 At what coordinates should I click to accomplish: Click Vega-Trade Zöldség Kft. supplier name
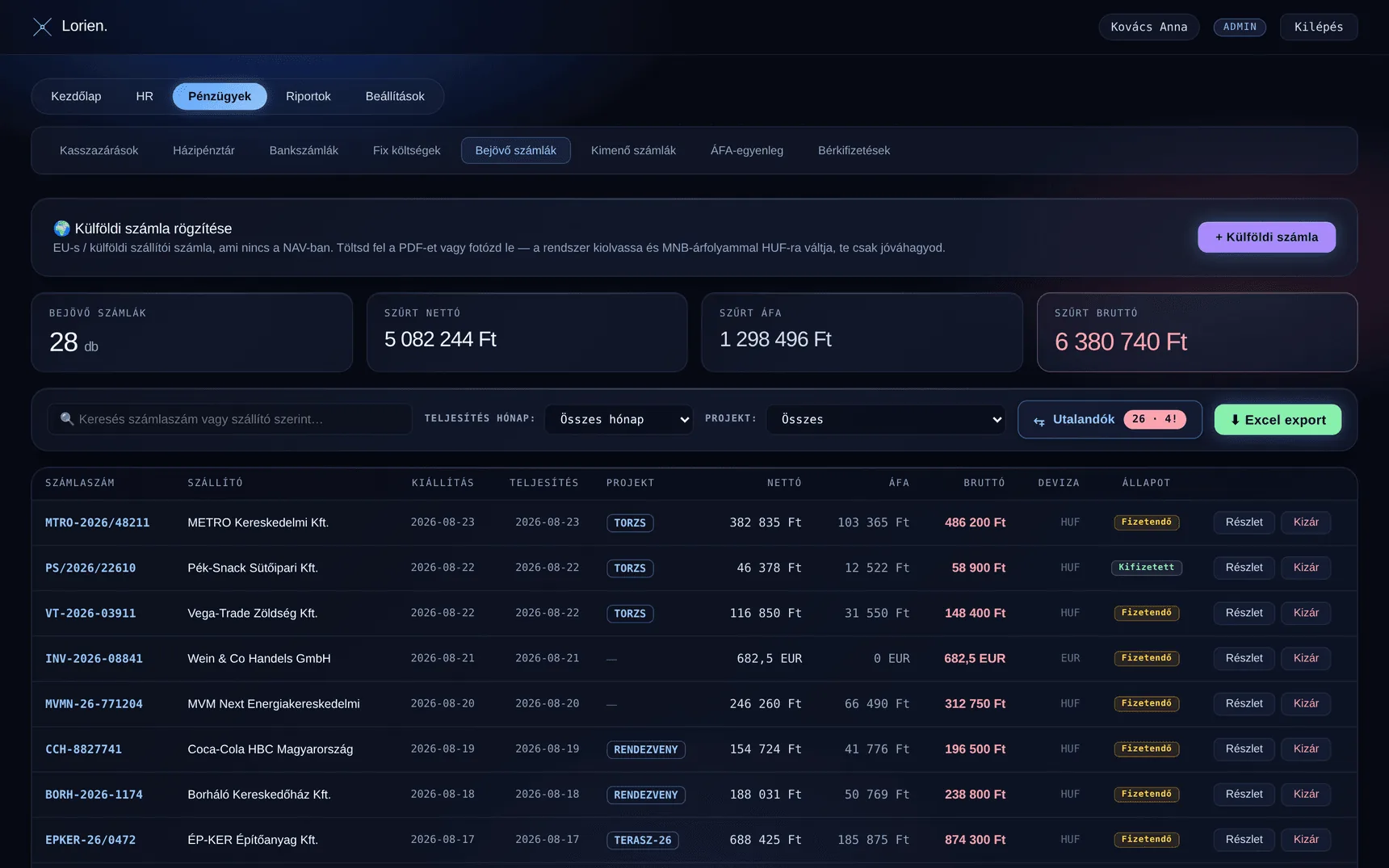253,613
